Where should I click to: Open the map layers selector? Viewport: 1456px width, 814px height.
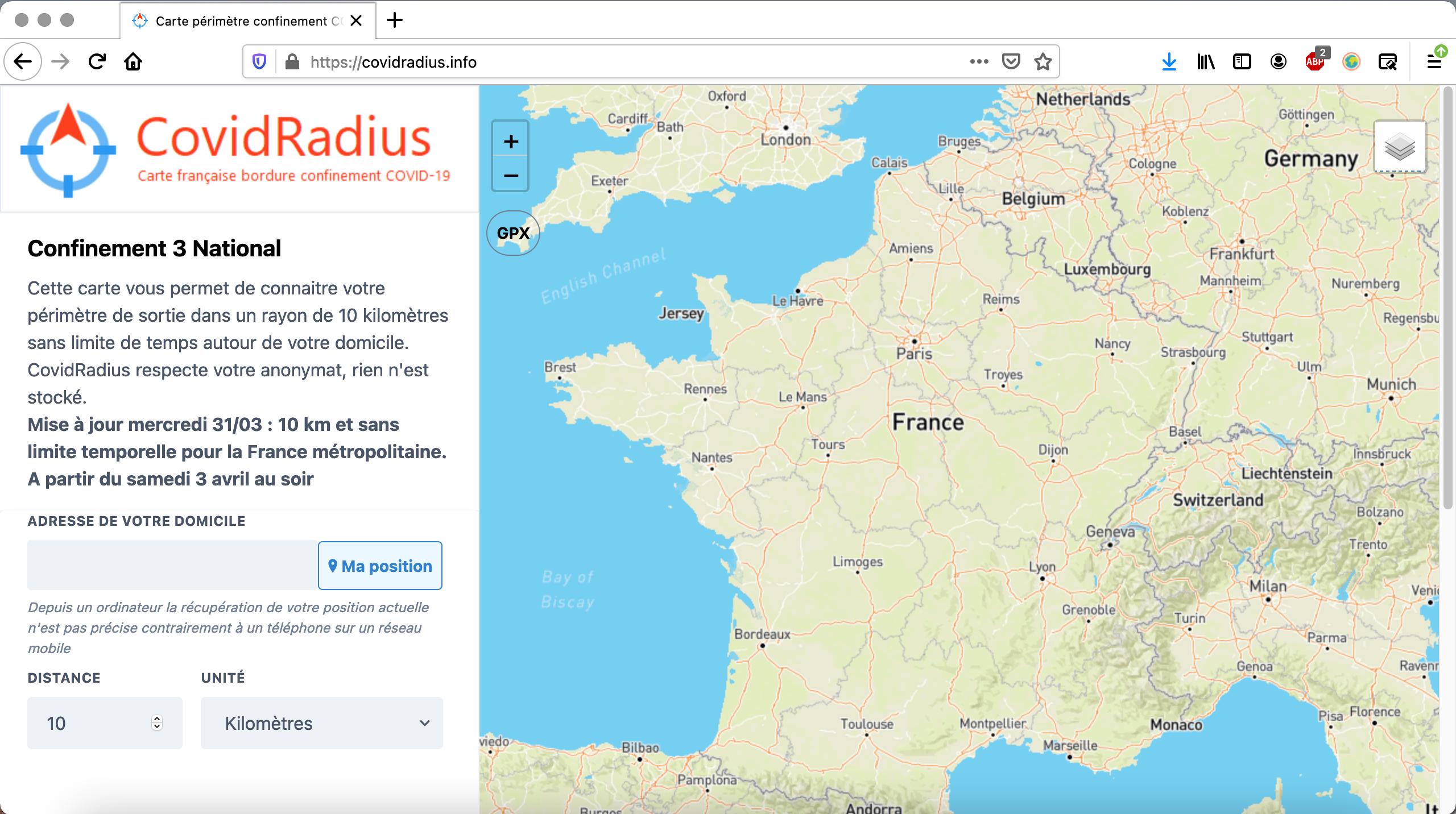1400,147
